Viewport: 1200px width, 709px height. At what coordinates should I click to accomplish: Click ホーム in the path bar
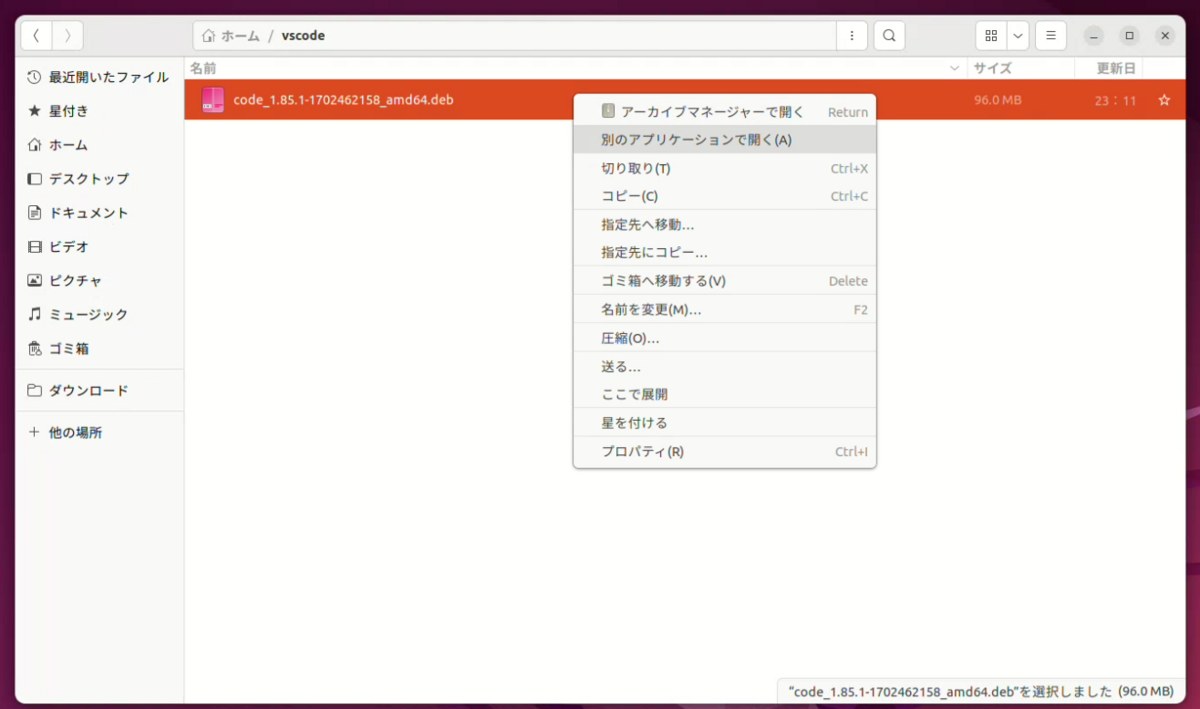point(239,35)
